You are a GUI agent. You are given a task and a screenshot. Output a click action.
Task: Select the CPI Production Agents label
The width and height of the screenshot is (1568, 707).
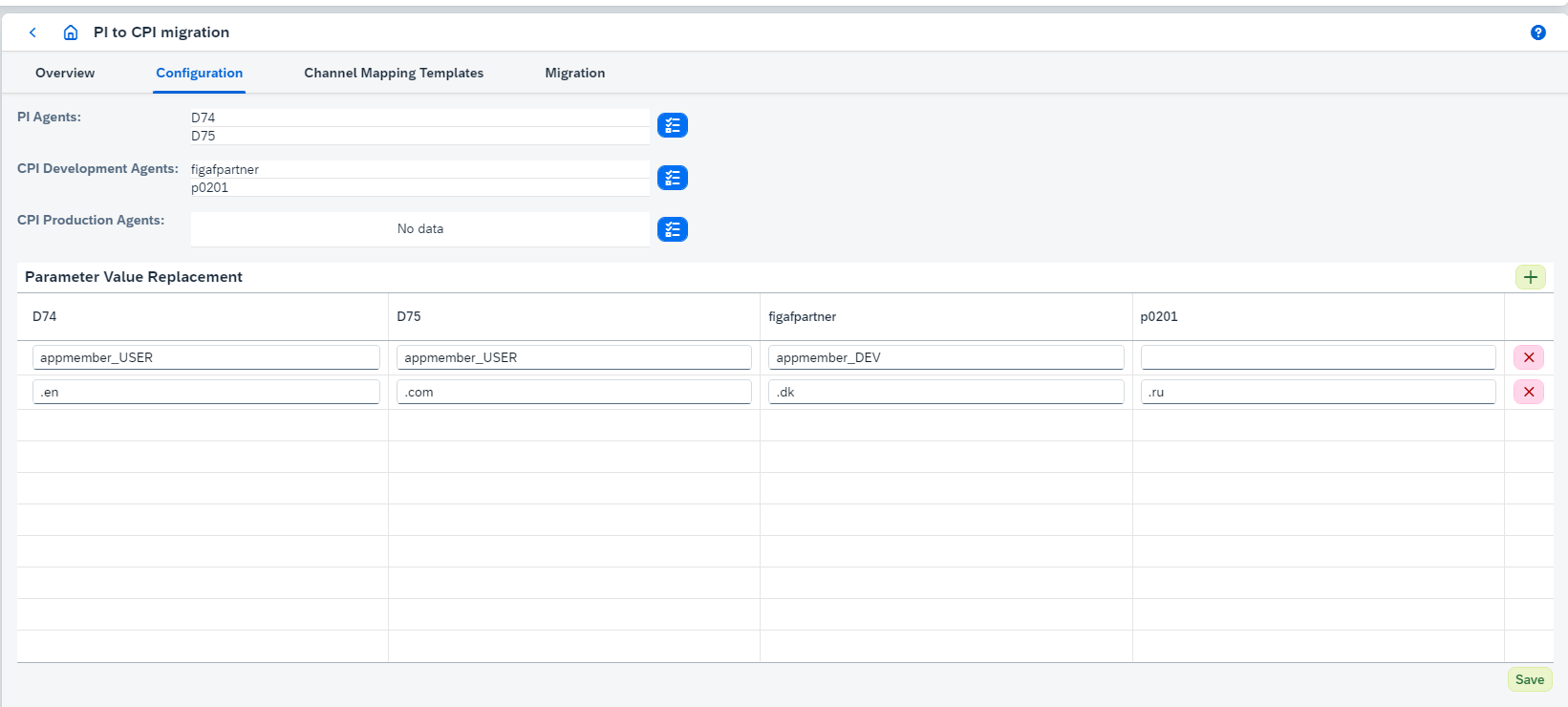(x=91, y=220)
